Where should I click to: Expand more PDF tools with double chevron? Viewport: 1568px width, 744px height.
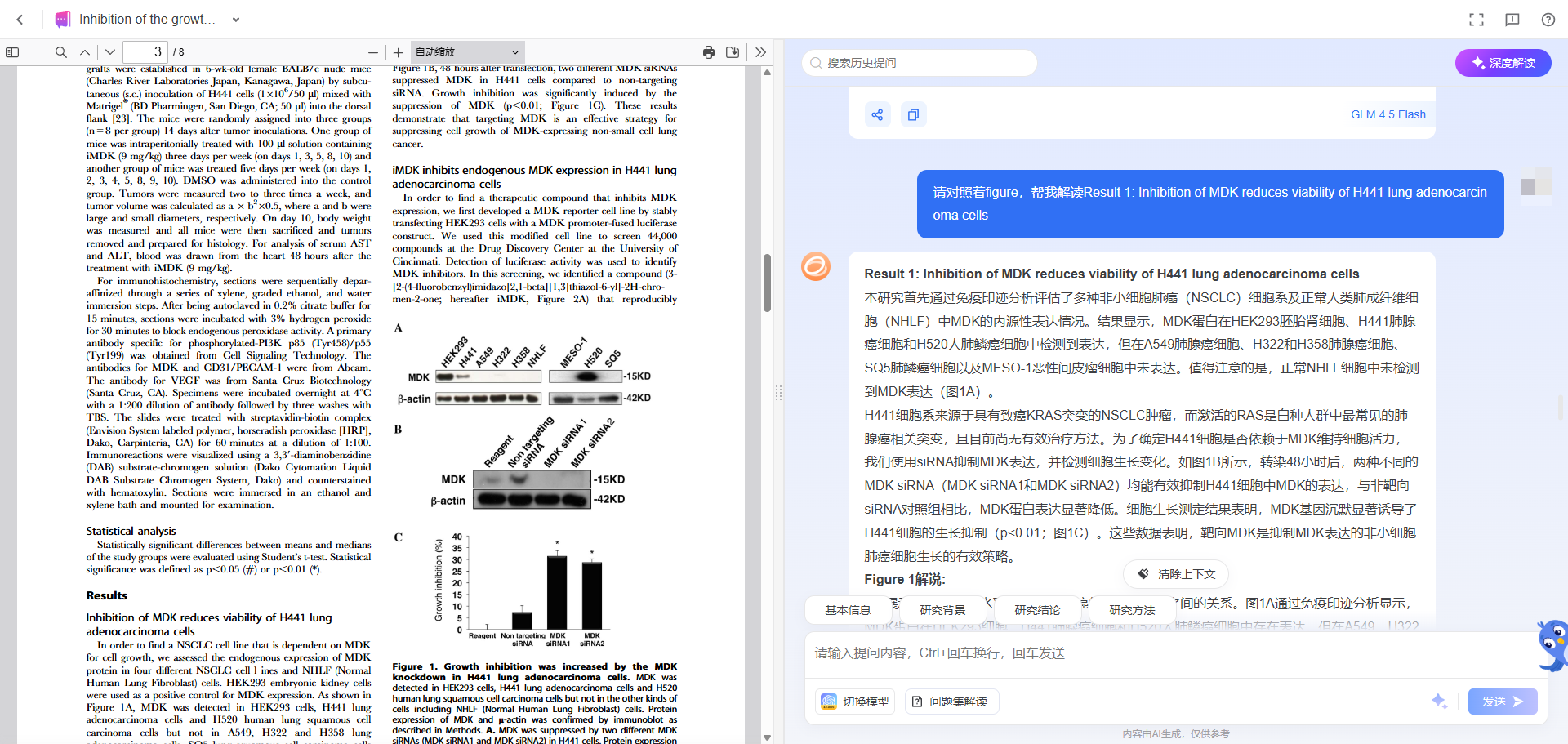coord(760,52)
